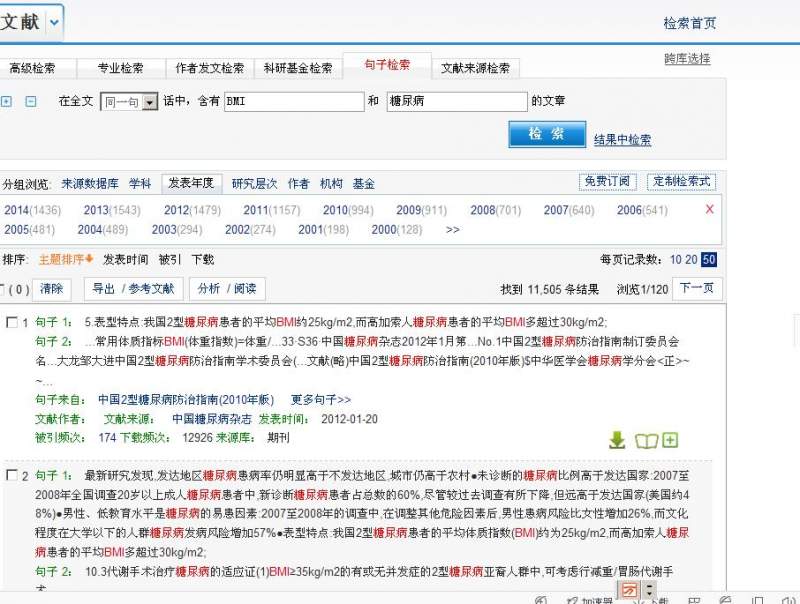Open the input method options arrow
800x604 pixels.
[x=648, y=590]
